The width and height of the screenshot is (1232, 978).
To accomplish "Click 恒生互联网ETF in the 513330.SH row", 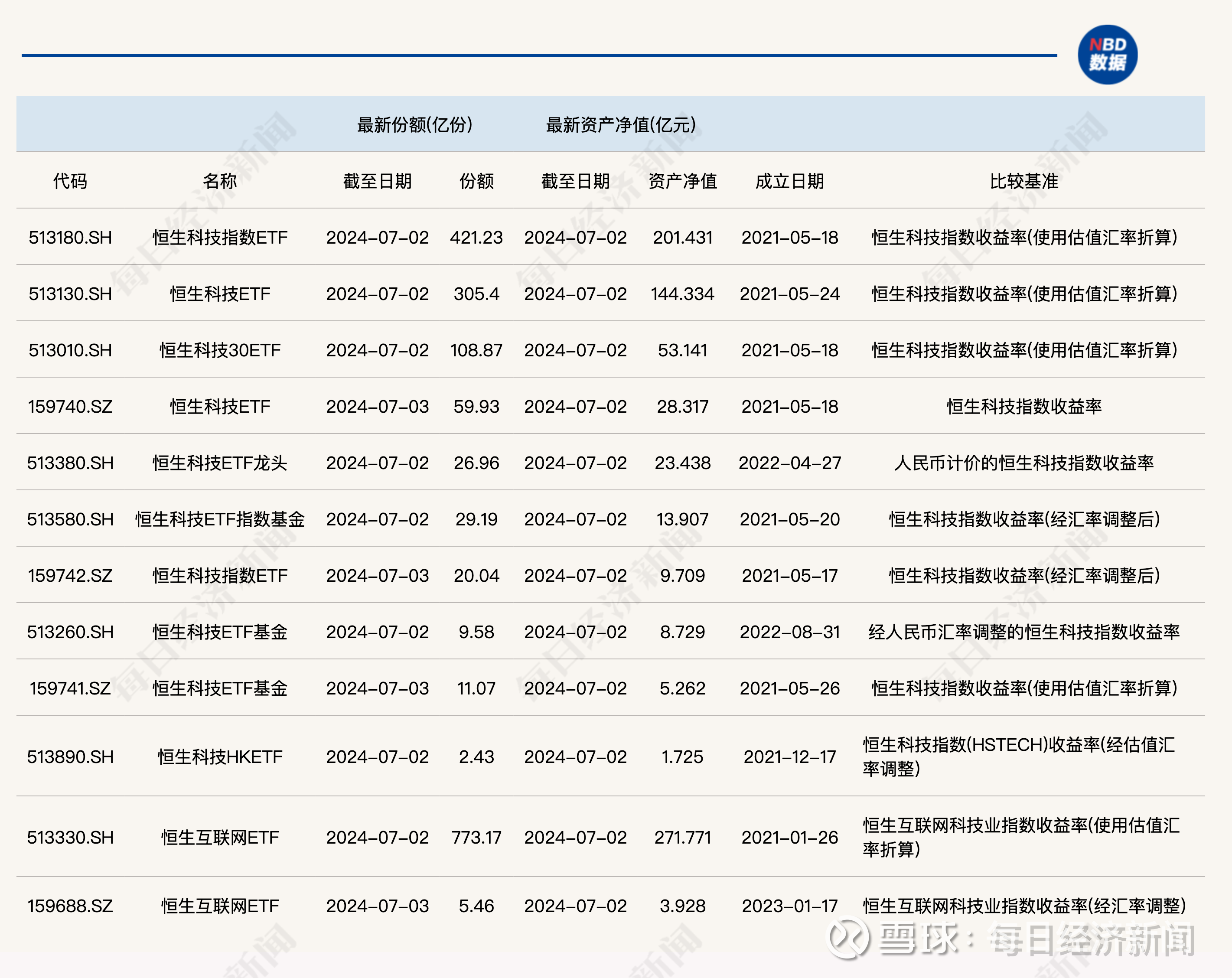I will point(220,838).
